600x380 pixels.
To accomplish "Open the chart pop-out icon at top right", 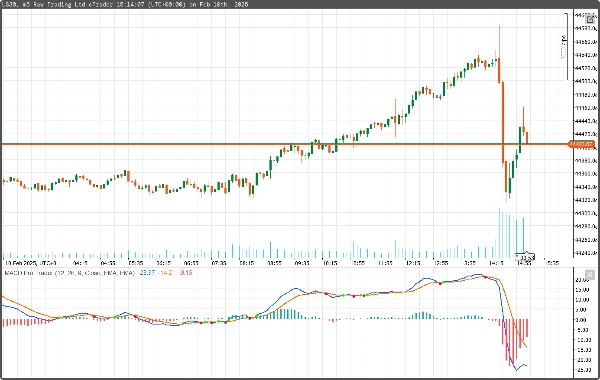I will click(590, 20).
